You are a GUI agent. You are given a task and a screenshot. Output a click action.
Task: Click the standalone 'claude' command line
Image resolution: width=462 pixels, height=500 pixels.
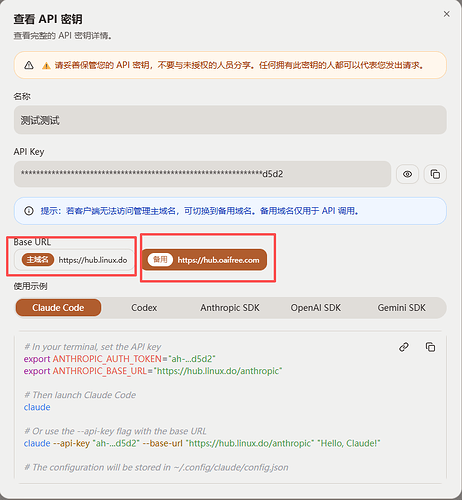37,407
